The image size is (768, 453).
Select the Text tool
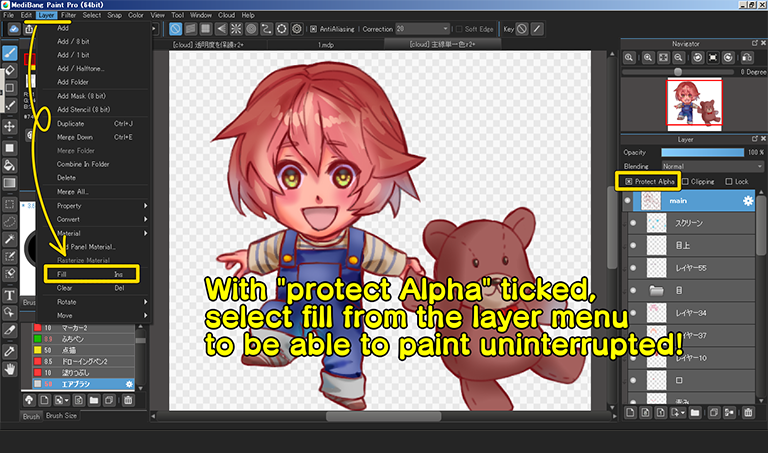[10, 295]
